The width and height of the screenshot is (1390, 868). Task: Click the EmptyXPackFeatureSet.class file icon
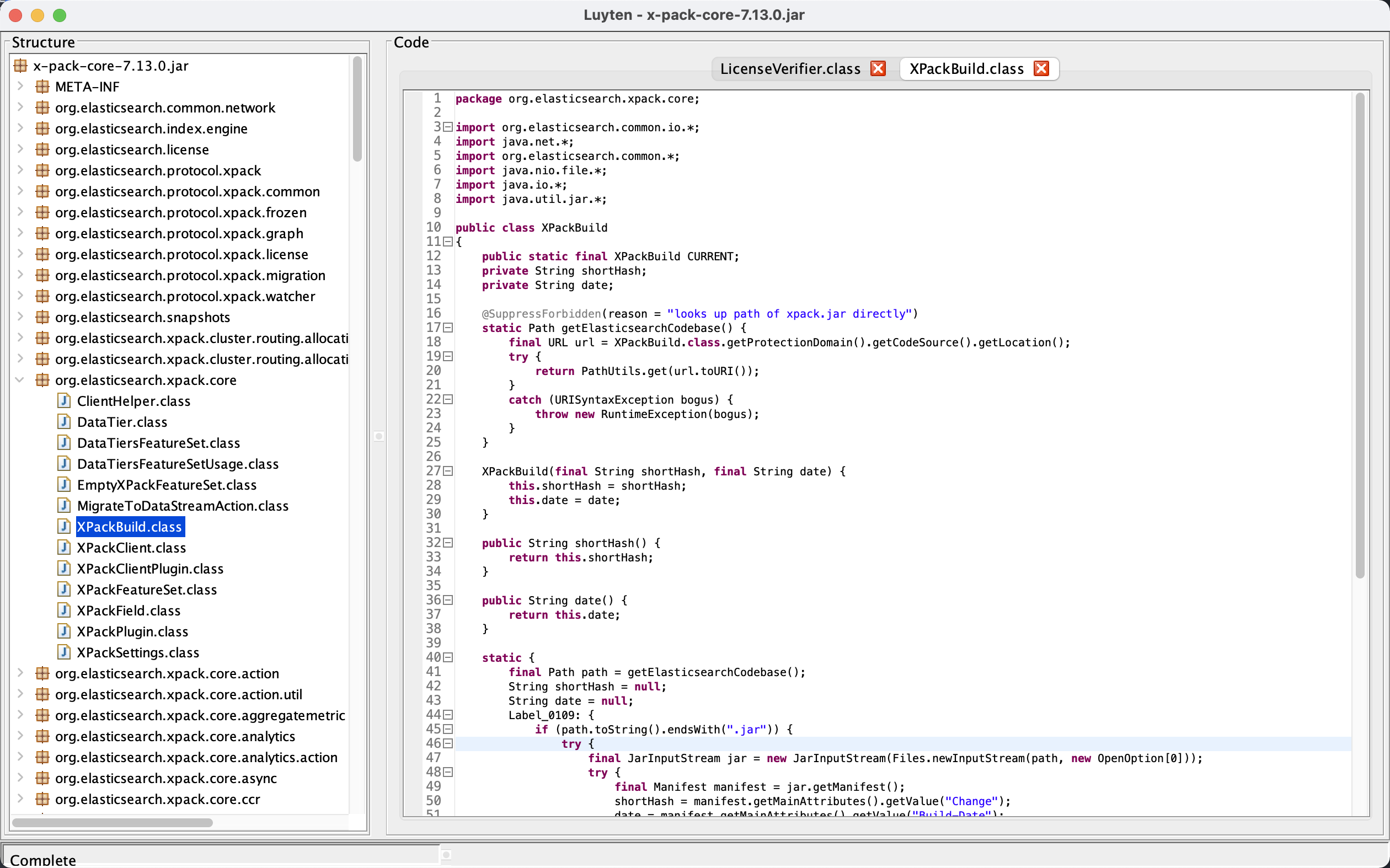point(65,485)
